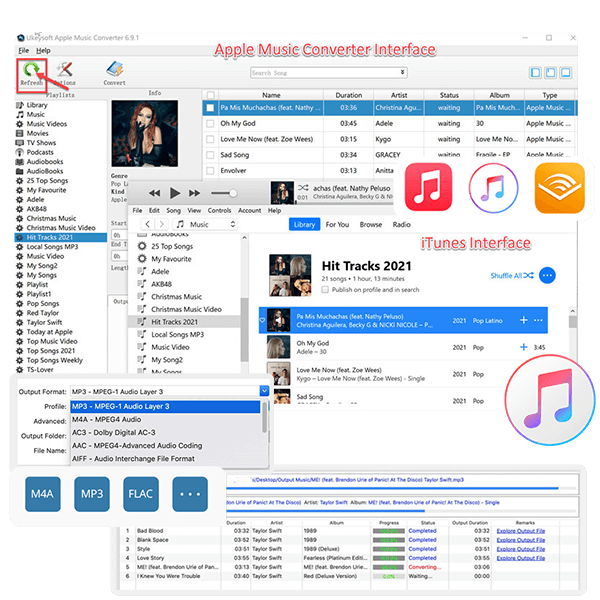Image resolution: width=600 pixels, height=600 pixels.
Task: Select third layout view icon at top right
Action: coord(566,73)
